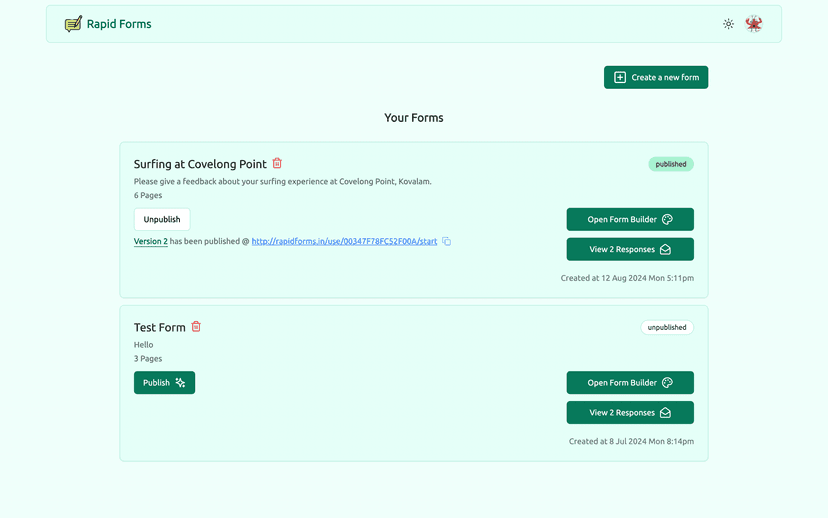Image resolution: width=828 pixels, height=518 pixels.
Task: Open the user avatar profile menu
Action: pyautogui.click(x=754, y=24)
